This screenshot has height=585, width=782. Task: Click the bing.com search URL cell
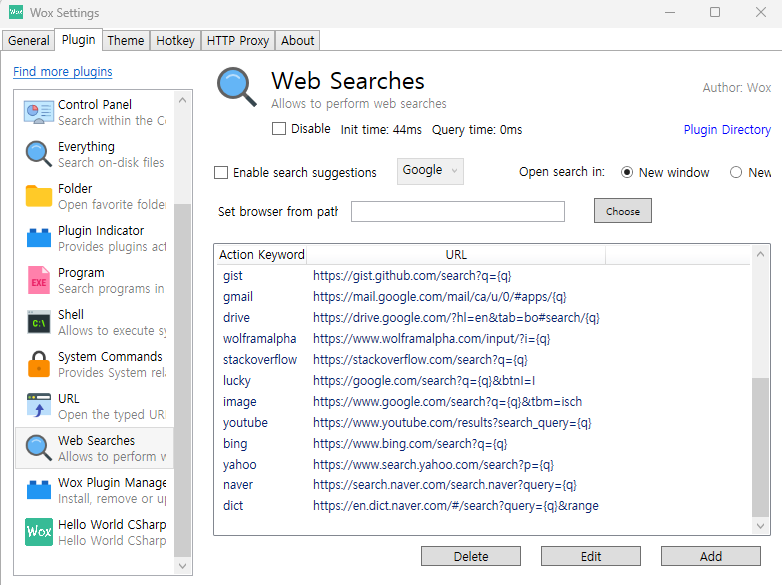click(410, 443)
